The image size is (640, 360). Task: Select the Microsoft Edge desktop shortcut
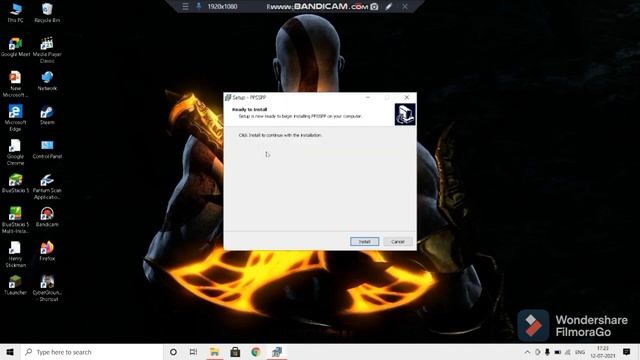point(15,118)
